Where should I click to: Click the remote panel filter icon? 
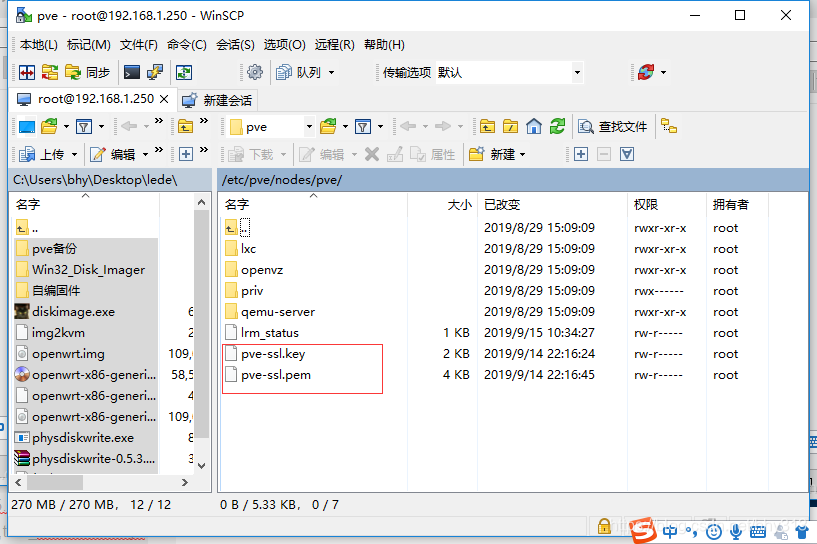pos(363,127)
